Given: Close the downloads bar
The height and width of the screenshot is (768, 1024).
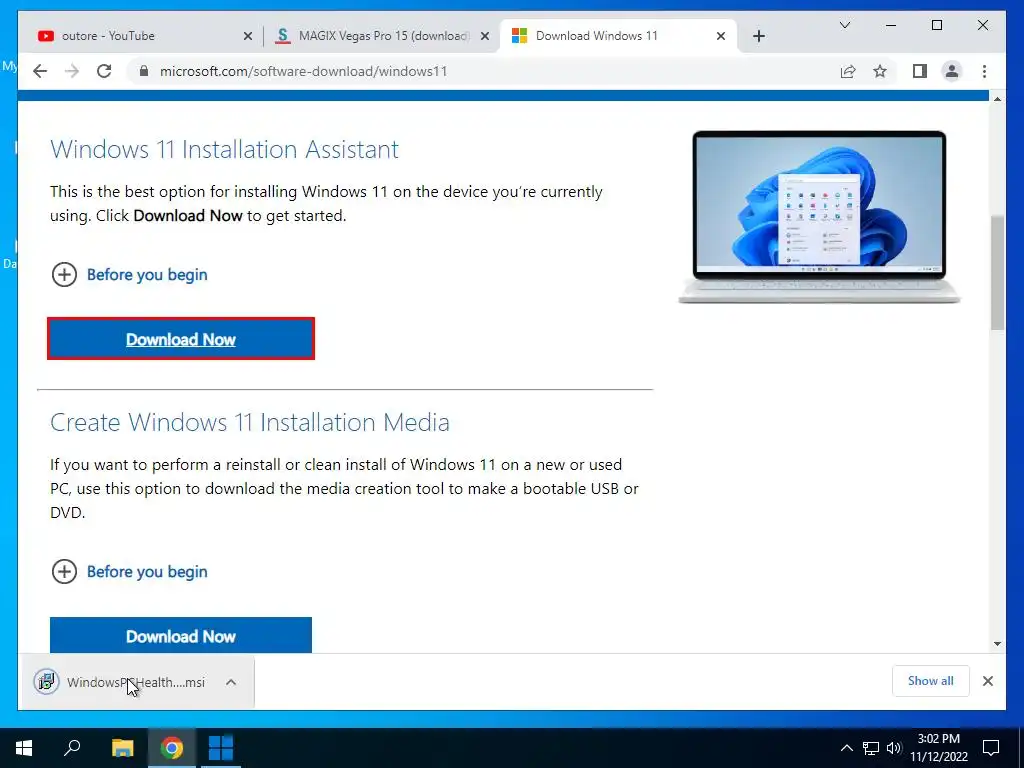Looking at the screenshot, I should click(987, 681).
